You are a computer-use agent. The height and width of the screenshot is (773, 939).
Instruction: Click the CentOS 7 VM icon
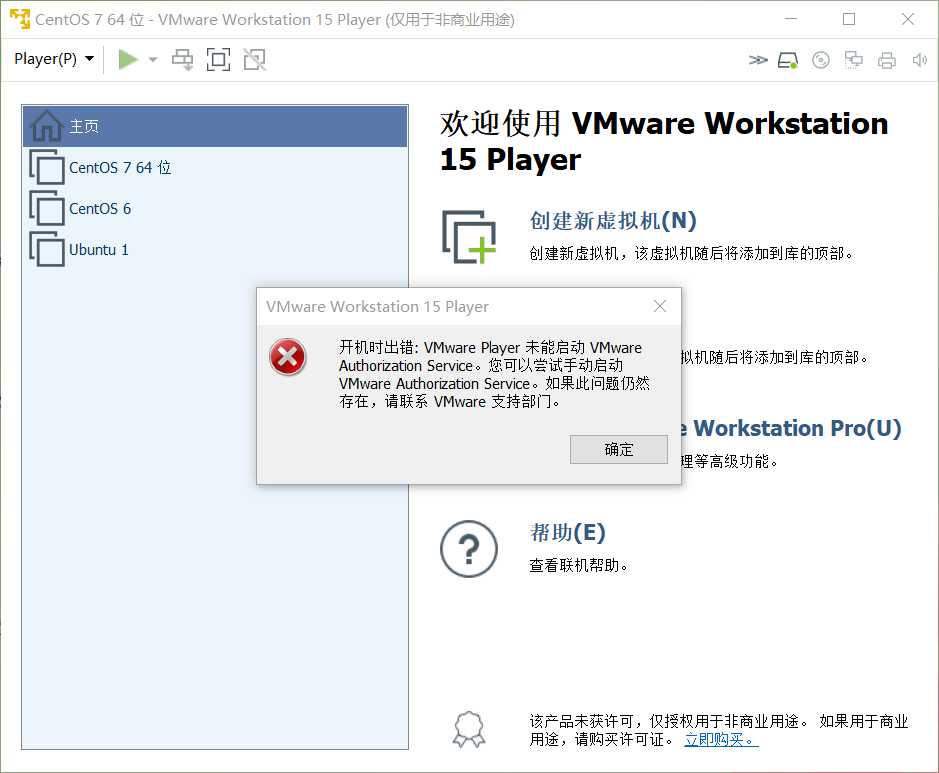[x=47, y=167]
